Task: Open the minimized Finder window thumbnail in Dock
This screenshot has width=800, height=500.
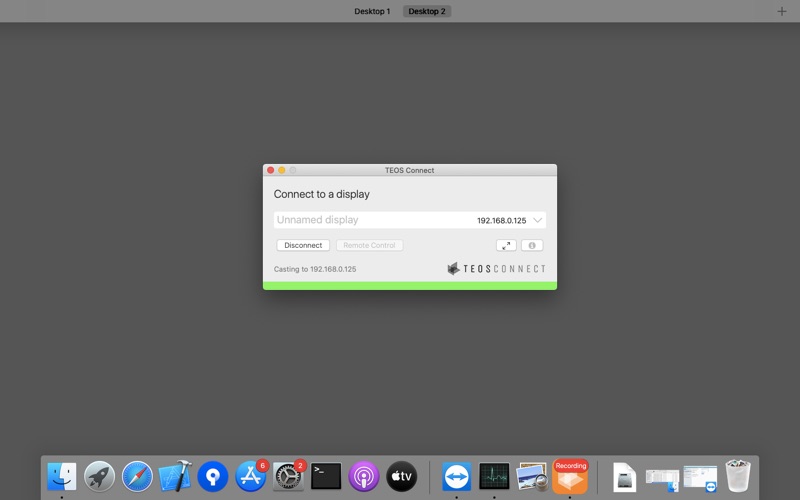Action: pos(662,480)
